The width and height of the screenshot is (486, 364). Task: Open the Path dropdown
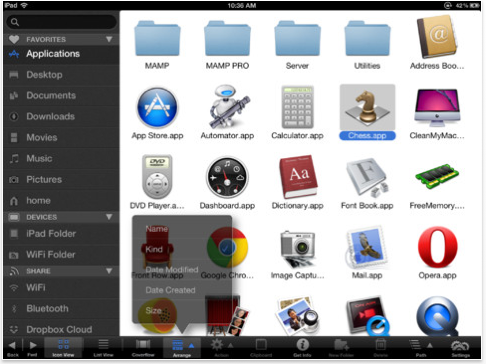[420, 348]
